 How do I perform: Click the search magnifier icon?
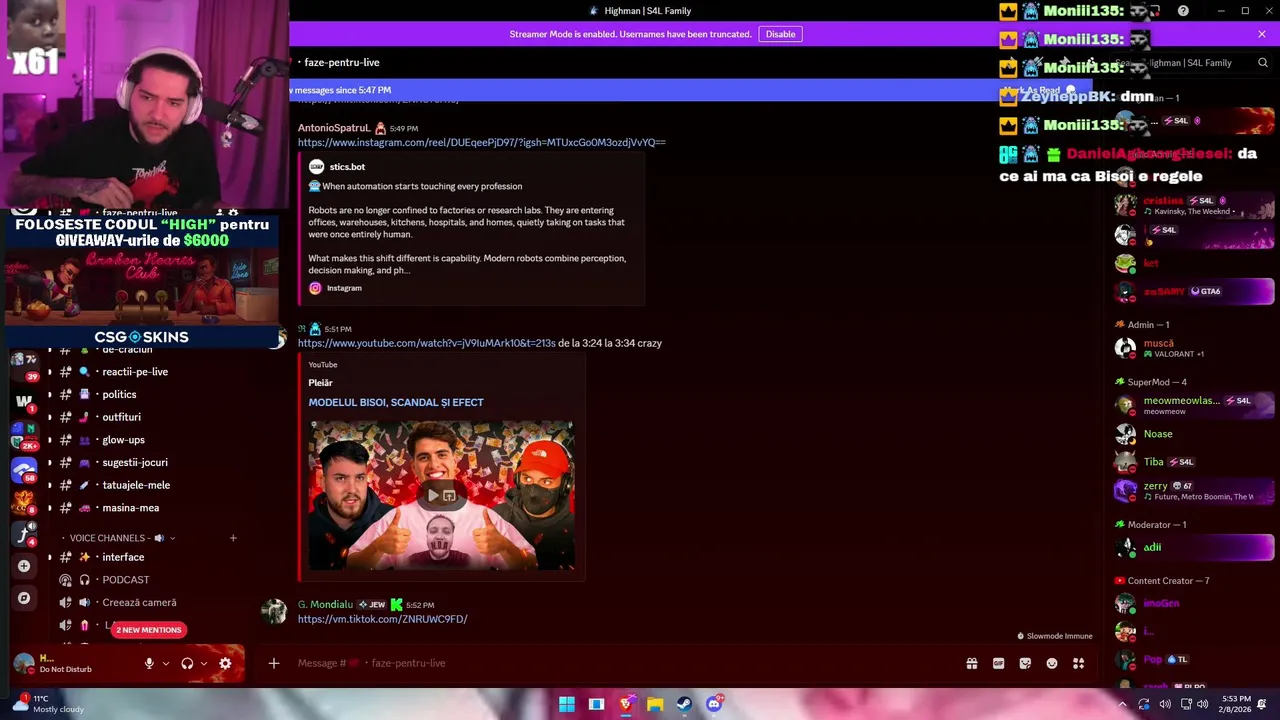tap(1263, 63)
